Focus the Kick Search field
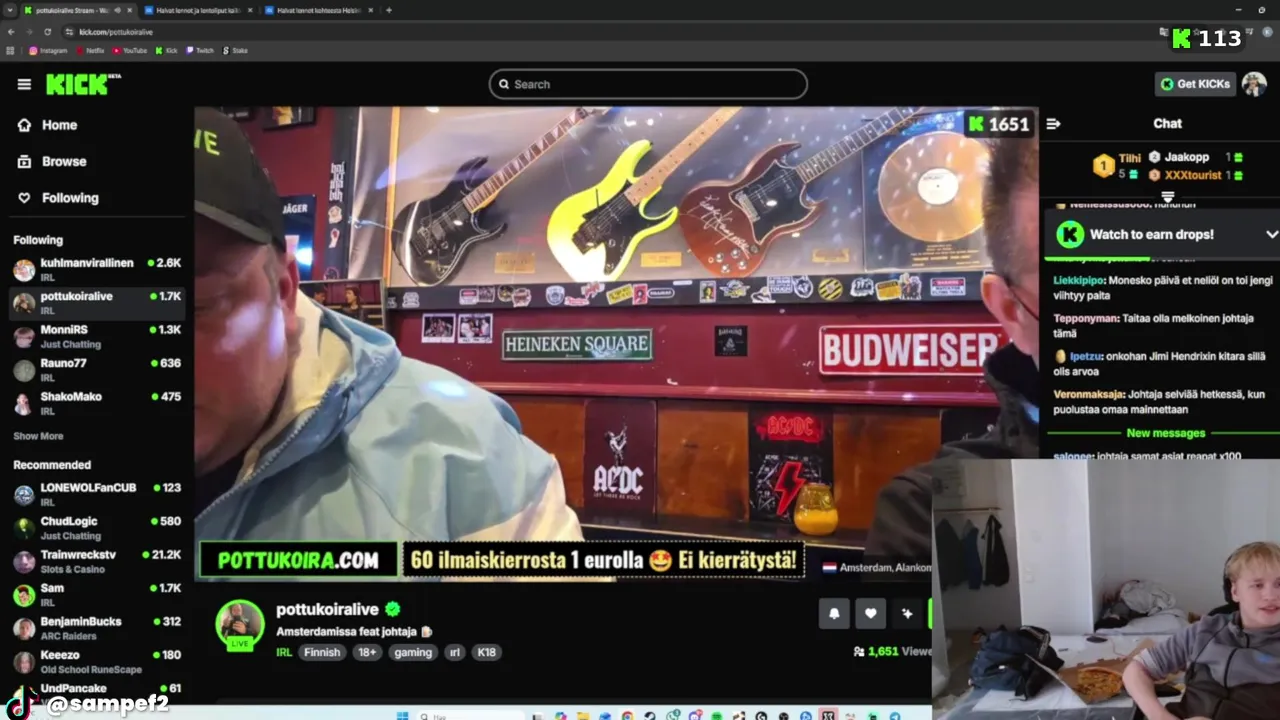 648,84
